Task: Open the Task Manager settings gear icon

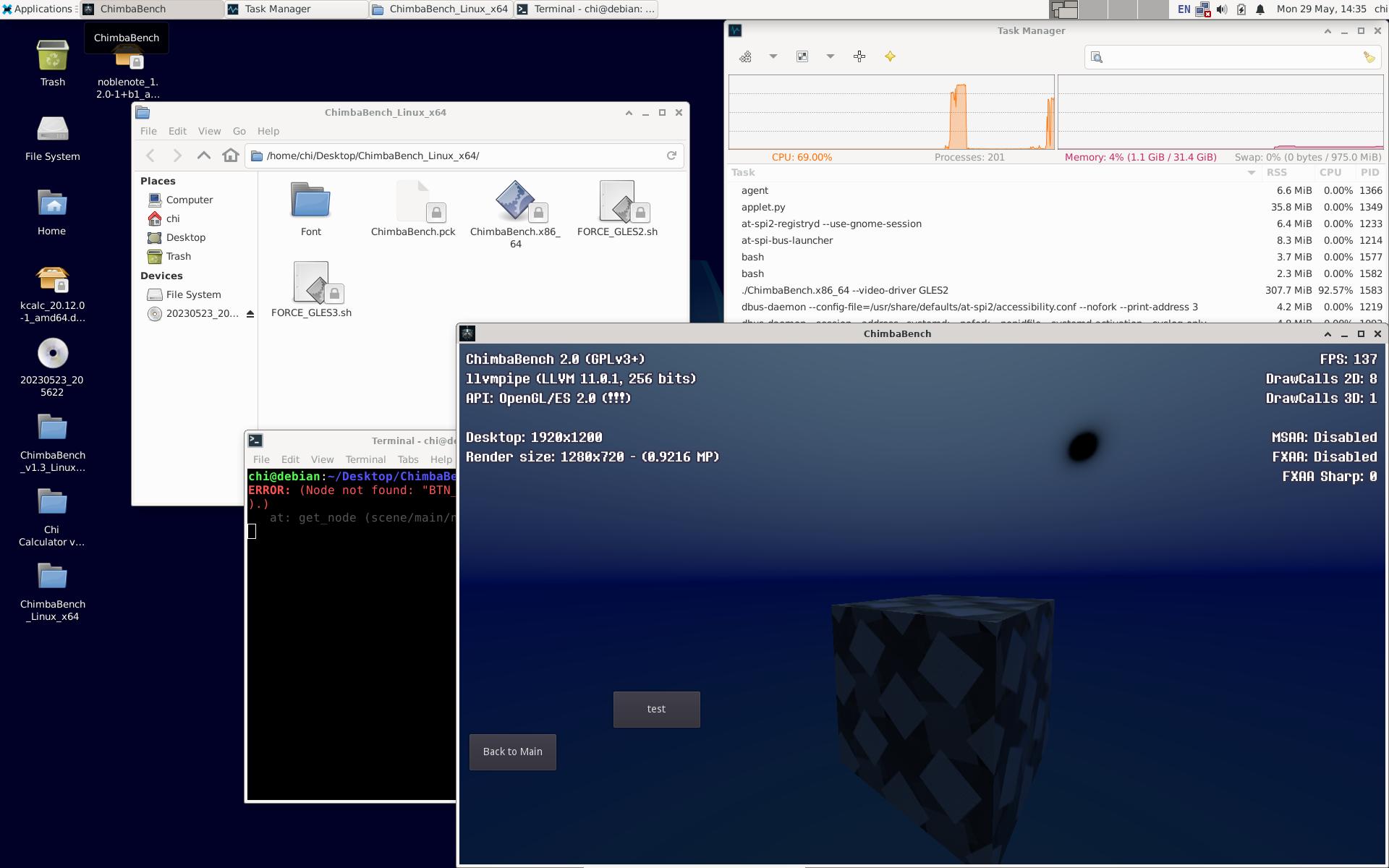Action: coord(745,56)
